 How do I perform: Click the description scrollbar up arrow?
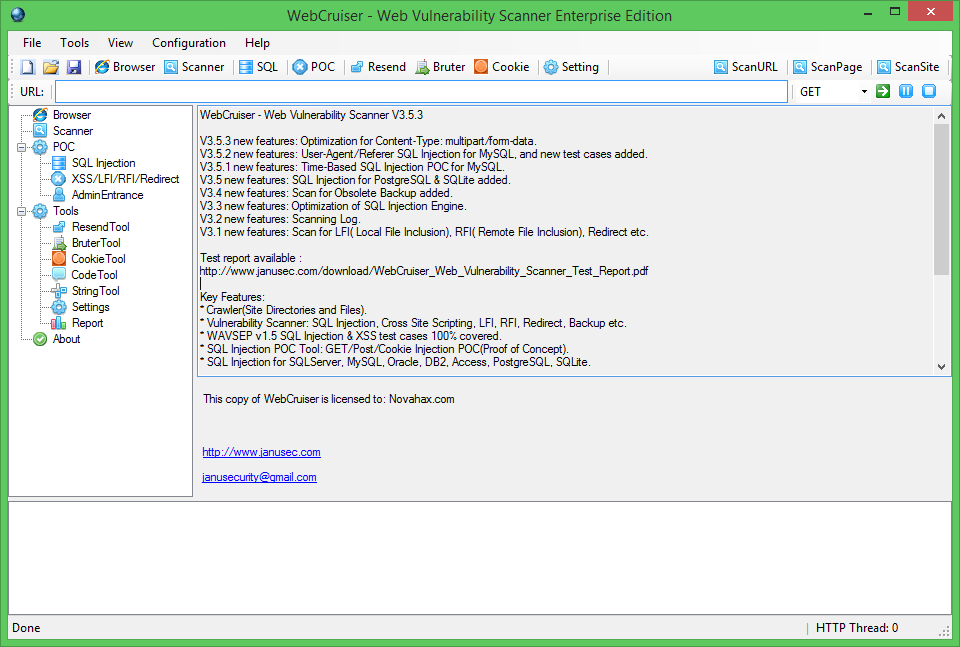[x=942, y=116]
